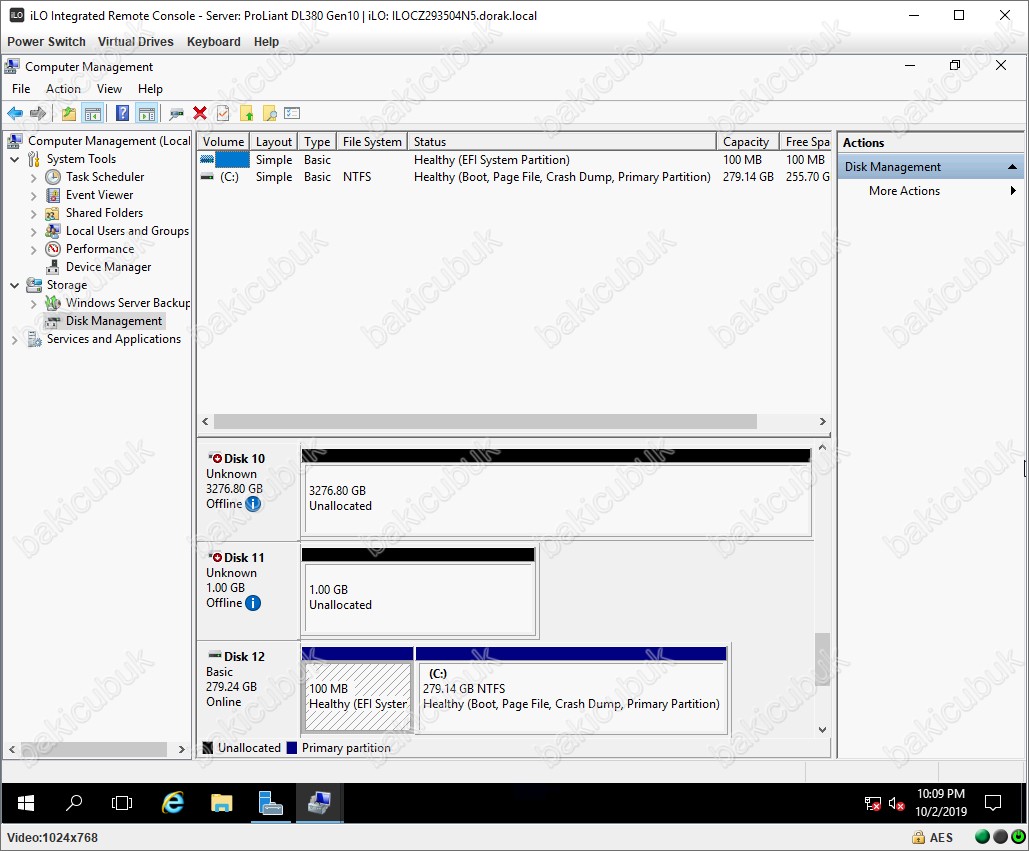The image size is (1029, 851).
Task: Select the EFI System Partition volume row
Action: click(x=514, y=160)
